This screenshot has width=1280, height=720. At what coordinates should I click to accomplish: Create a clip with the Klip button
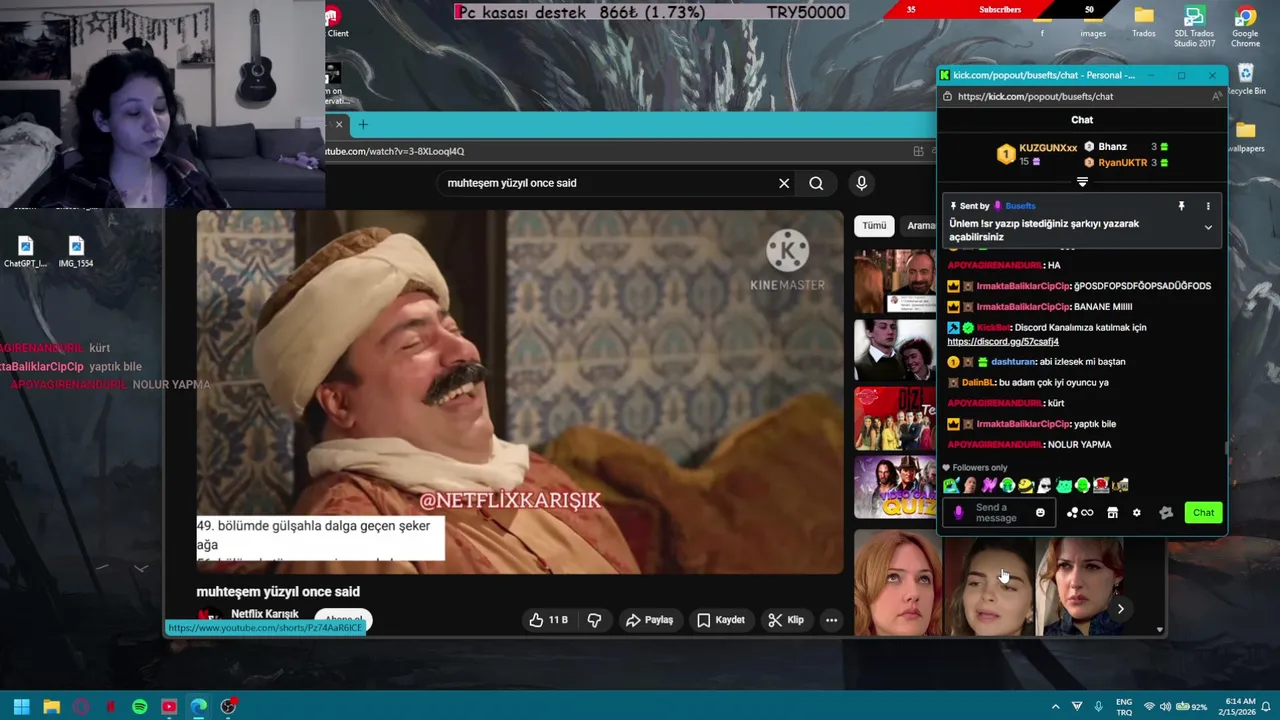click(x=785, y=620)
